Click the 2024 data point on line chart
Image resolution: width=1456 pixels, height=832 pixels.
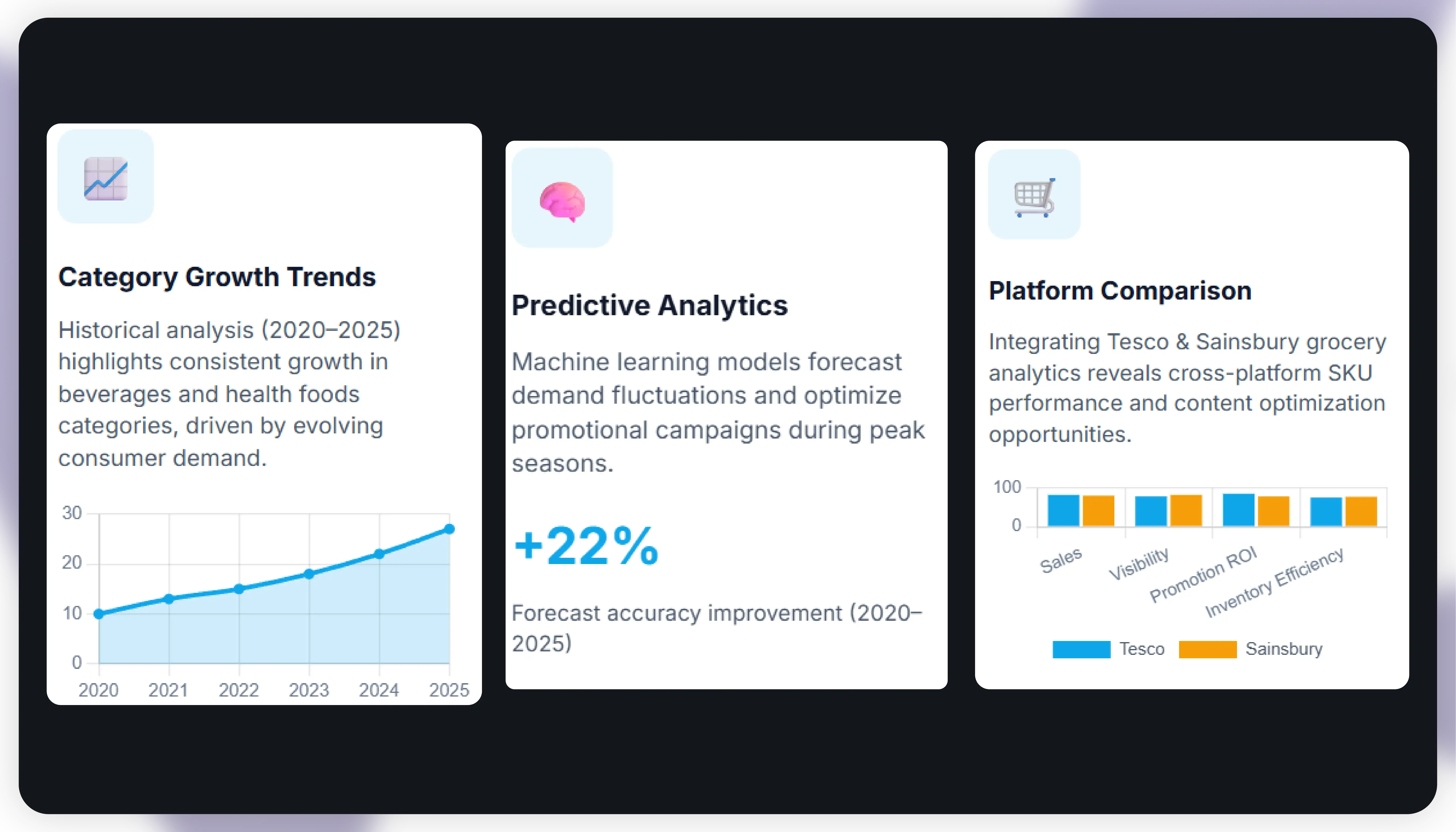point(379,554)
